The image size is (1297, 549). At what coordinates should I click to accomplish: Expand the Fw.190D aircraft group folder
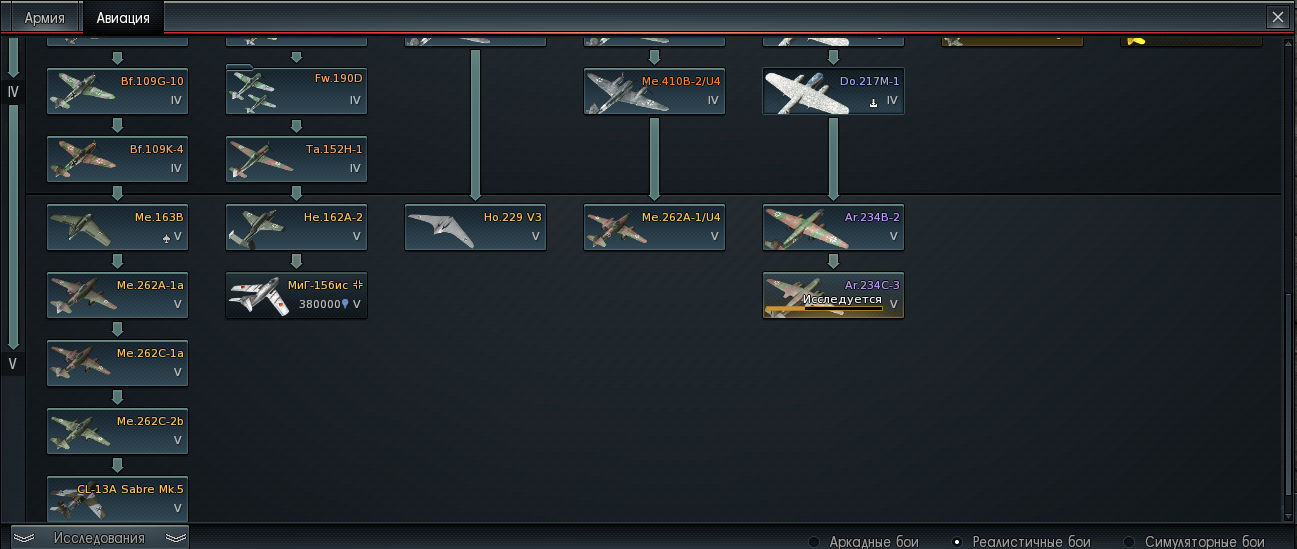tap(296, 91)
